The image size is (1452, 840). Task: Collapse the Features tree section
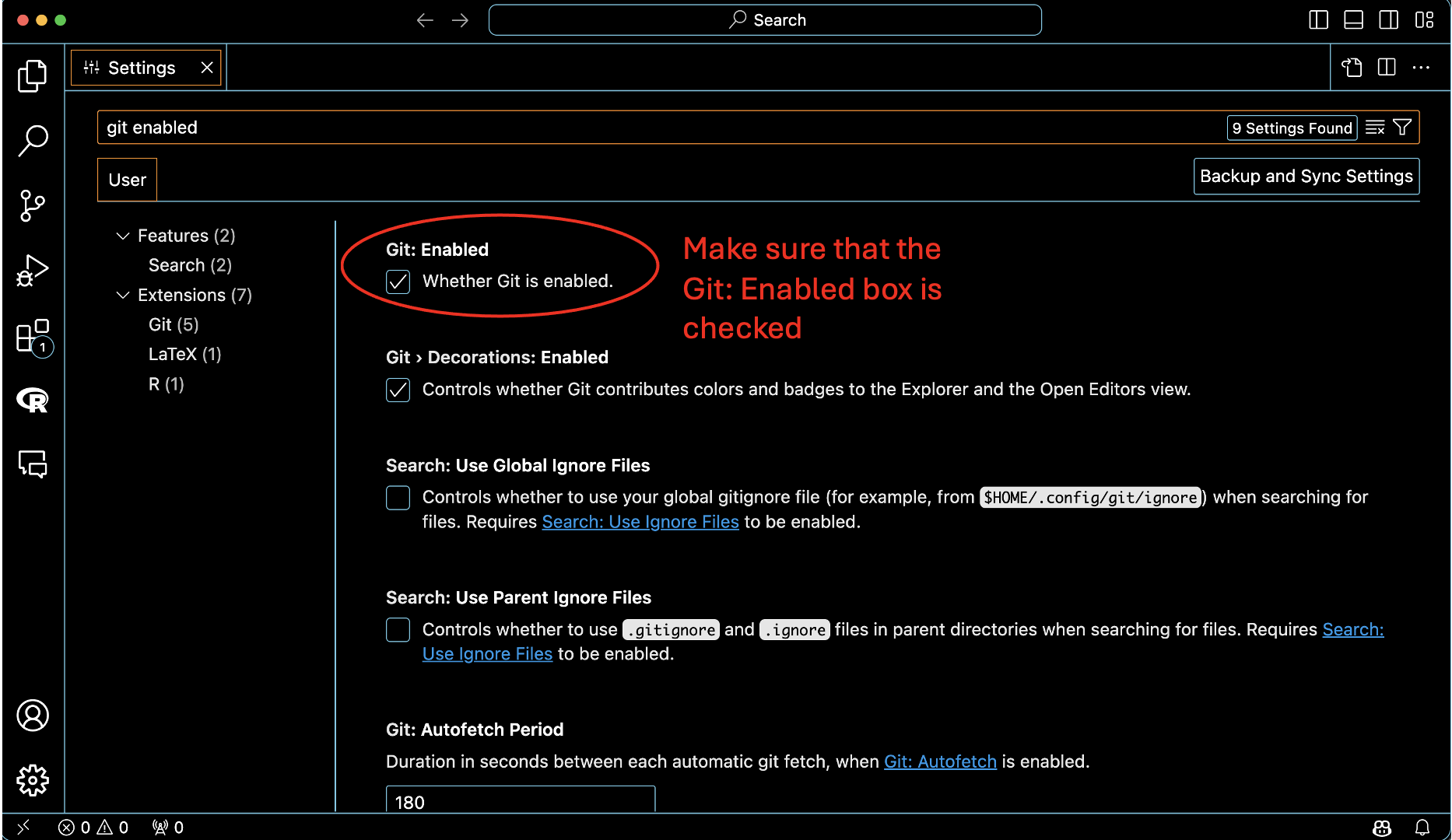122,236
